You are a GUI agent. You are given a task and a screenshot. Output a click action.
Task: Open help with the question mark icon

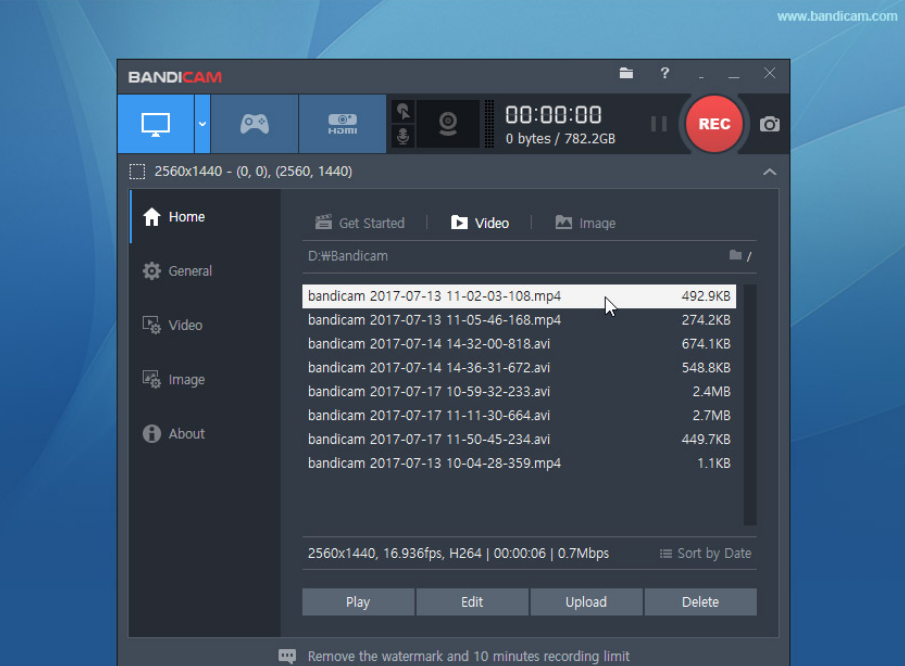coord(665,74)
